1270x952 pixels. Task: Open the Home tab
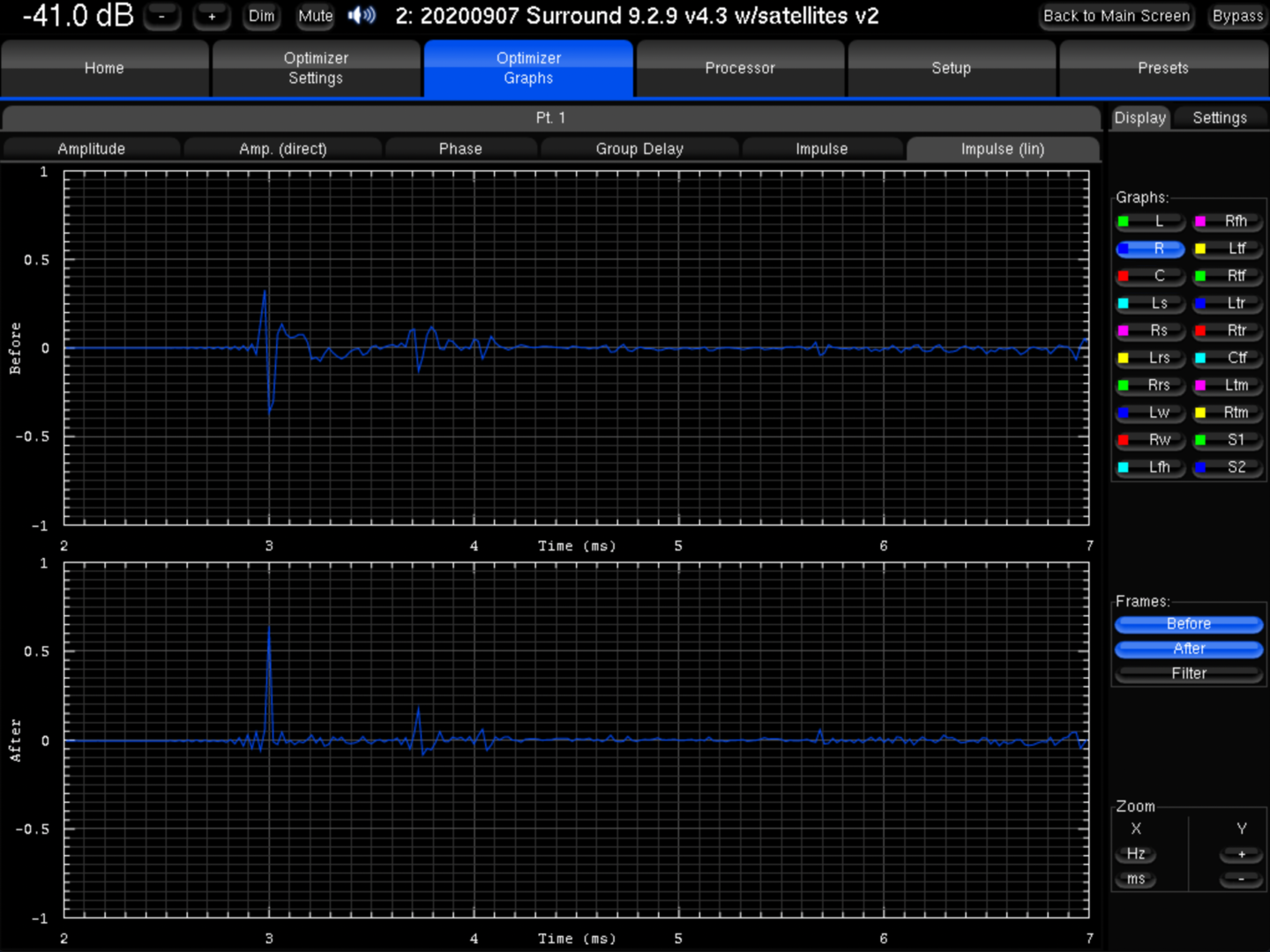click(x=105, y=68)
